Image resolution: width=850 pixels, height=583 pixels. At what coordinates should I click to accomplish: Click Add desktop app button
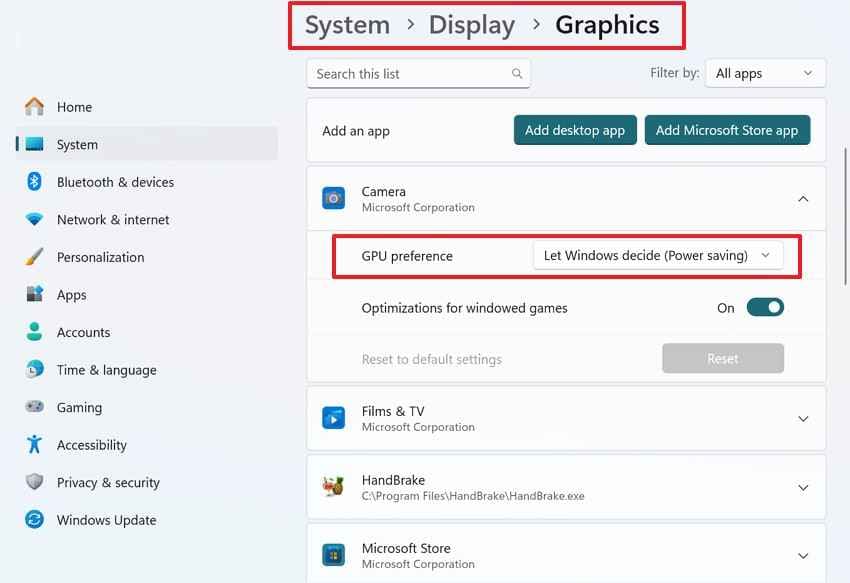click(x=575, y=130)
